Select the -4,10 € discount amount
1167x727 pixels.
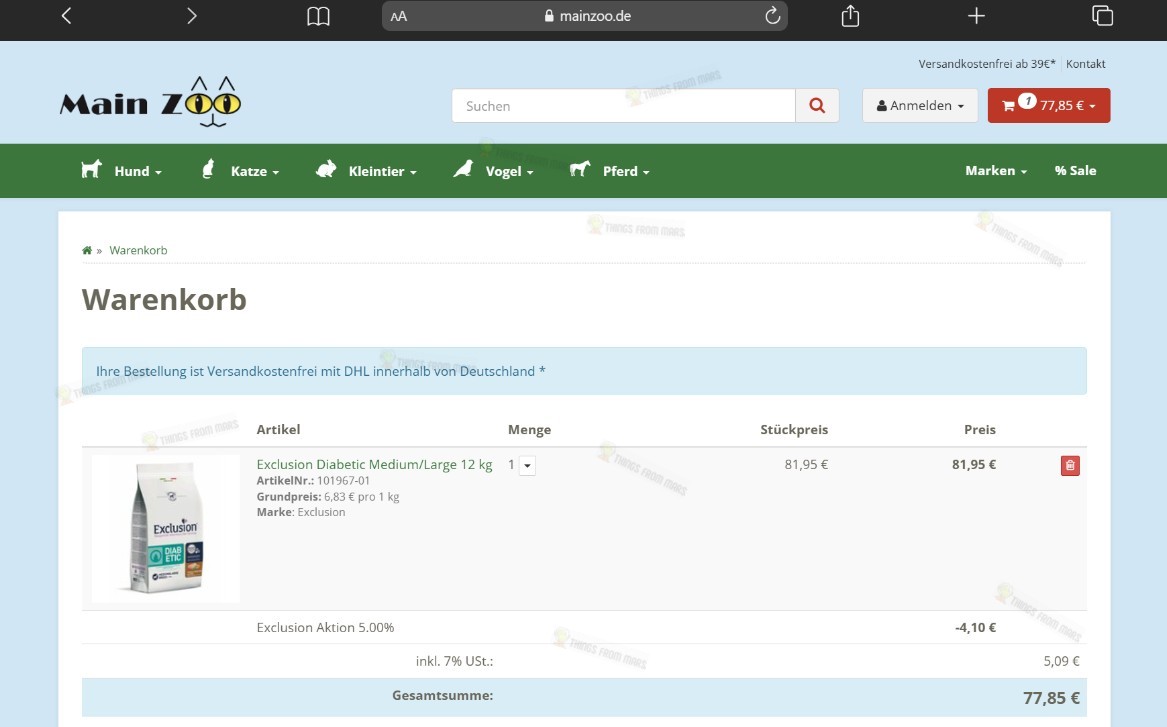(975, 627)
